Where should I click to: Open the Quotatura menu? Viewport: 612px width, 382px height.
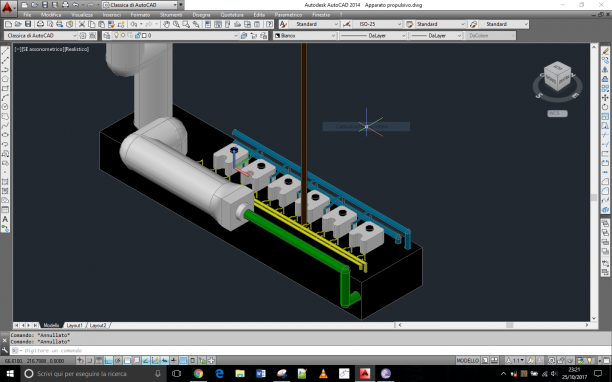[232, 15]
